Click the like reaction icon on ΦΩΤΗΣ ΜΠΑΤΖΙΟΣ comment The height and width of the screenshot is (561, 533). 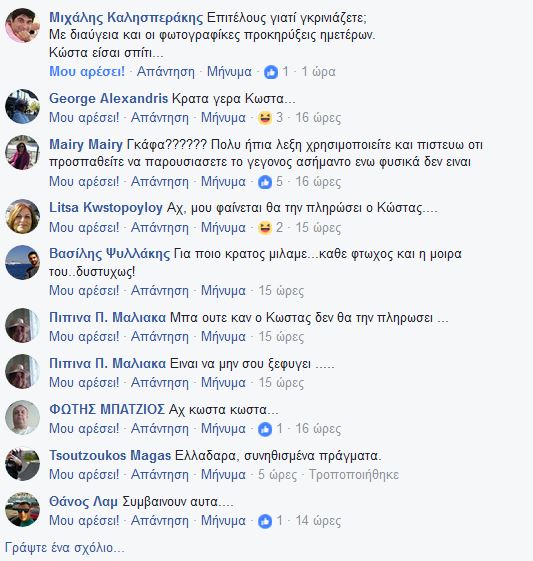[x=265, y=429]
